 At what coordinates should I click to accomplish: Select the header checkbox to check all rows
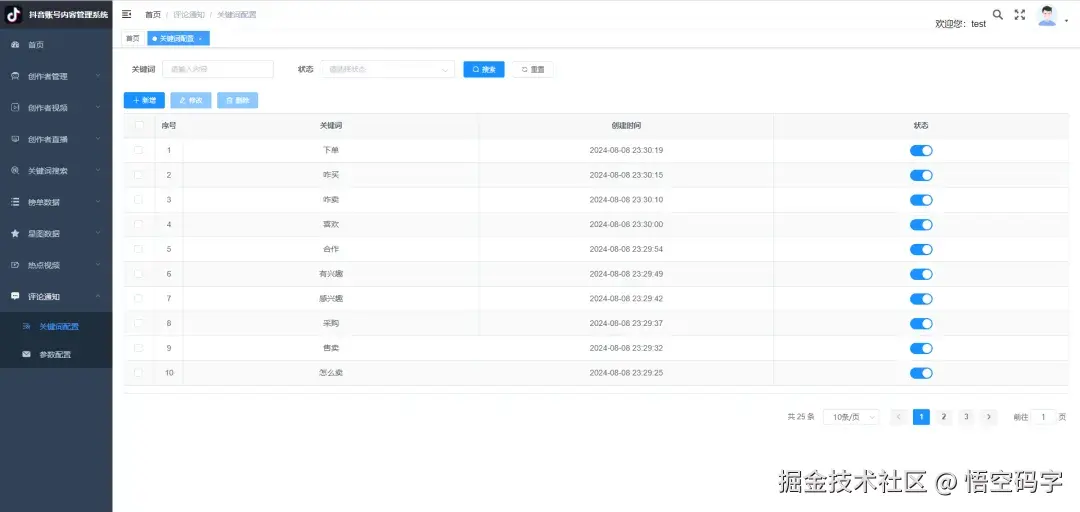(139, 125)
